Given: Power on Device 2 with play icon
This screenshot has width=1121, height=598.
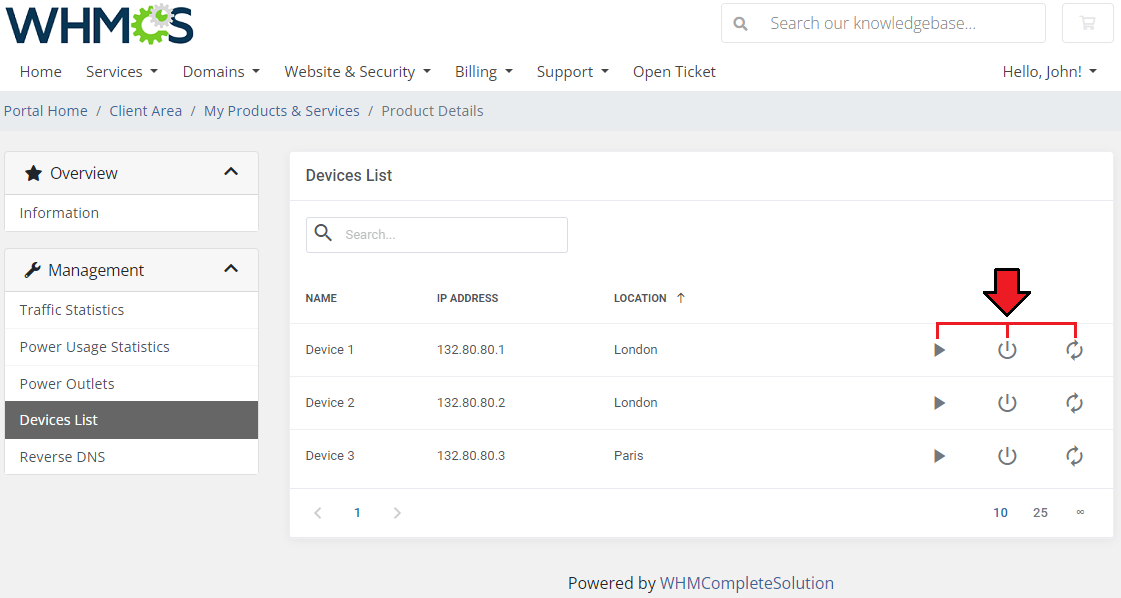Looking at the screenshot, I should (x=939, y=403).
